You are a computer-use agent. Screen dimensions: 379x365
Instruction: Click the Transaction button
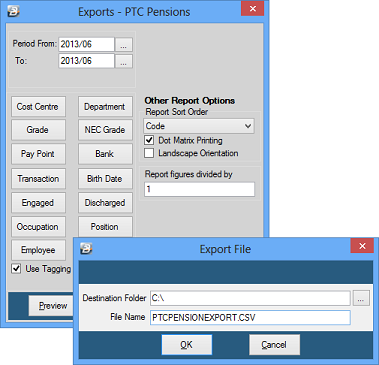point(38,179)
